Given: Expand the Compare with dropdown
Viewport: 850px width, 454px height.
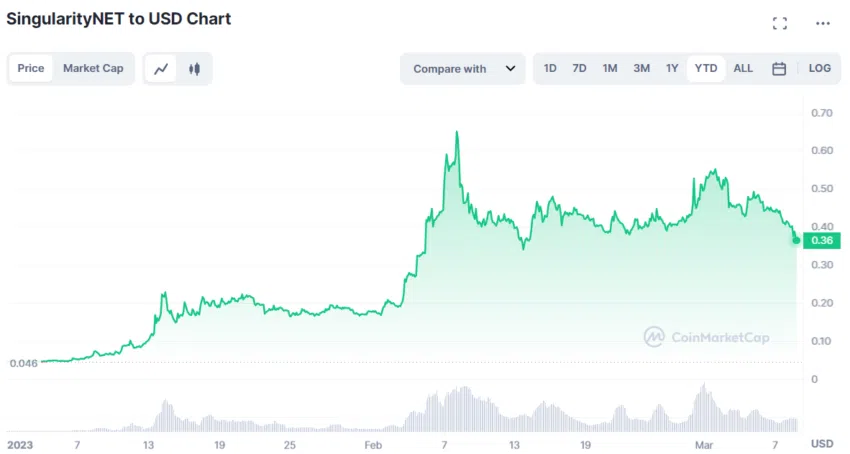Looking at the screenshot, I should [462, 69].
